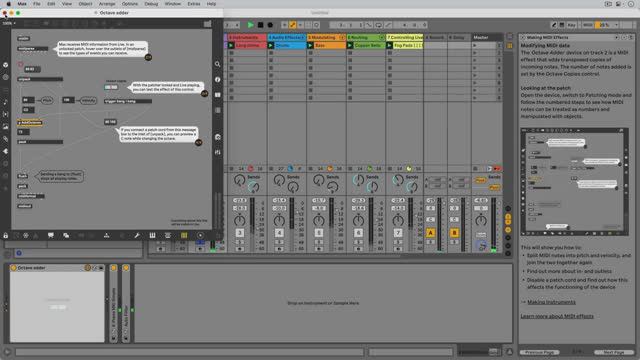
Task: Launch the Fog Pads clip
Action: tap(389, 45)
